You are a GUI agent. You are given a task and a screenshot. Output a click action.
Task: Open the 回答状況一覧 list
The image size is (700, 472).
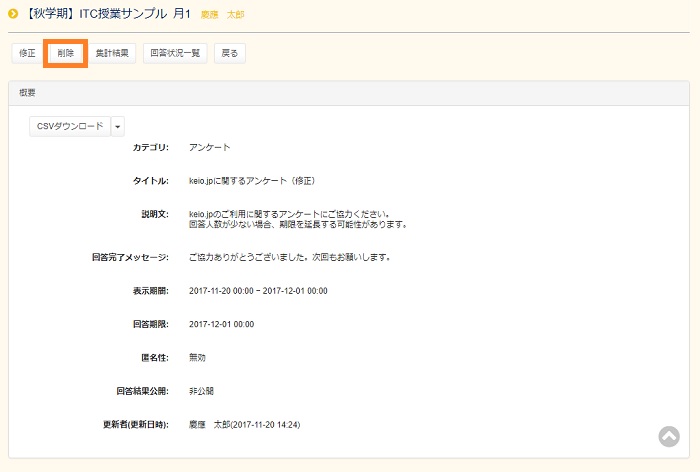[x=175, y=53]
